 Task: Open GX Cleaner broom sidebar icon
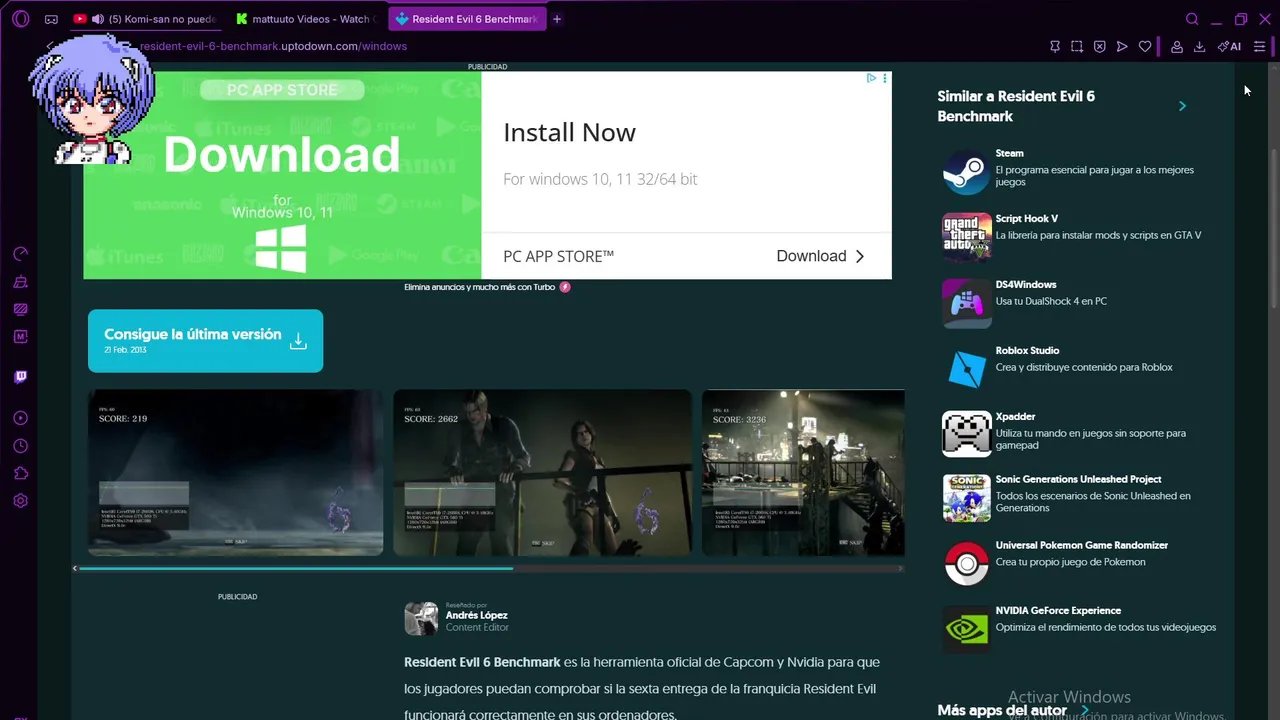20,282
